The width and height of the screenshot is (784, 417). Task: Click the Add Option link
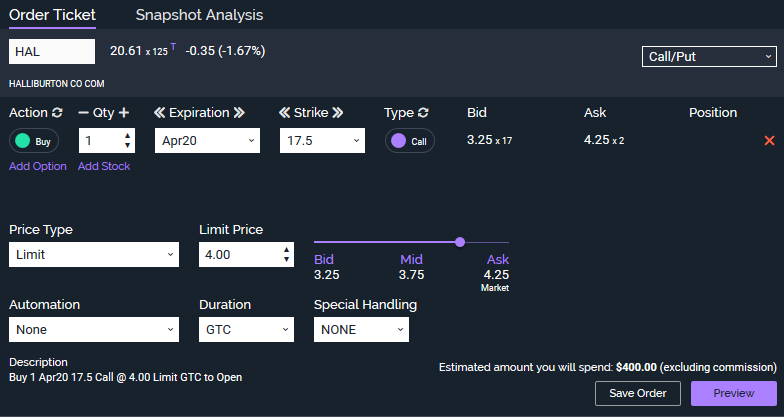(x=38, y=166)
